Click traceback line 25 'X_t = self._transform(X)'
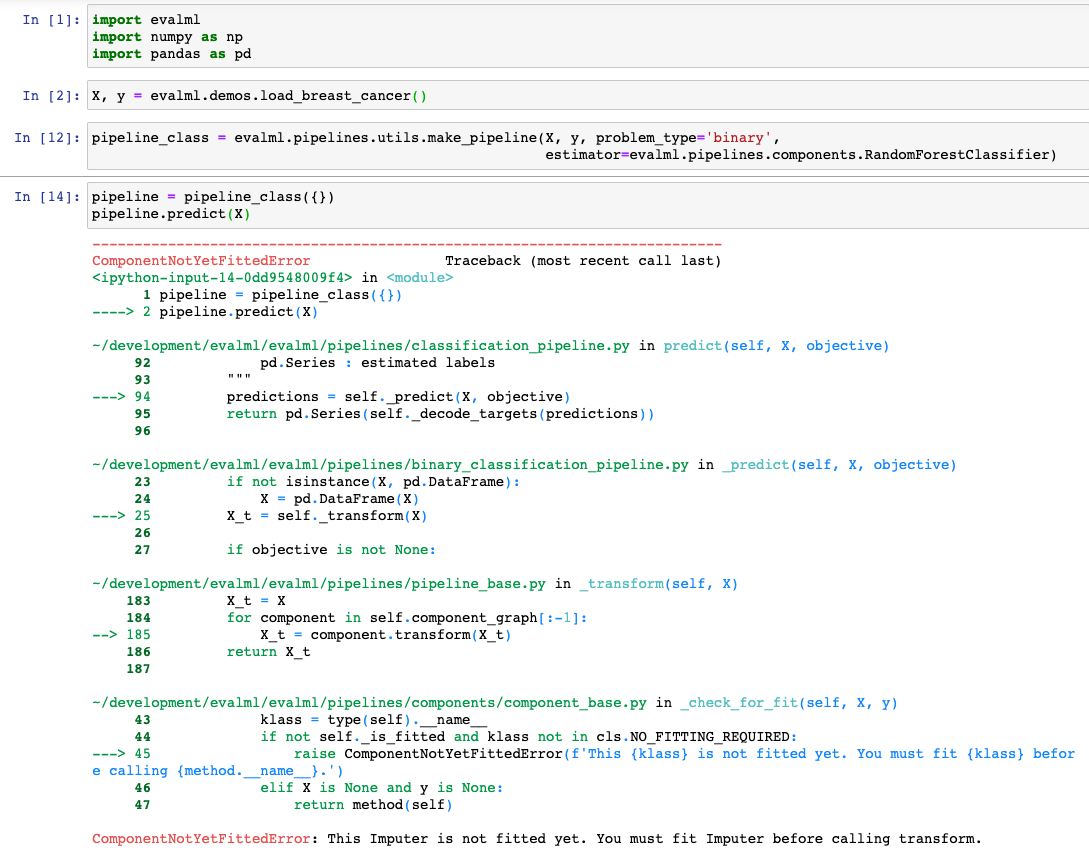 pyautogui.click(x=326, y=516)
